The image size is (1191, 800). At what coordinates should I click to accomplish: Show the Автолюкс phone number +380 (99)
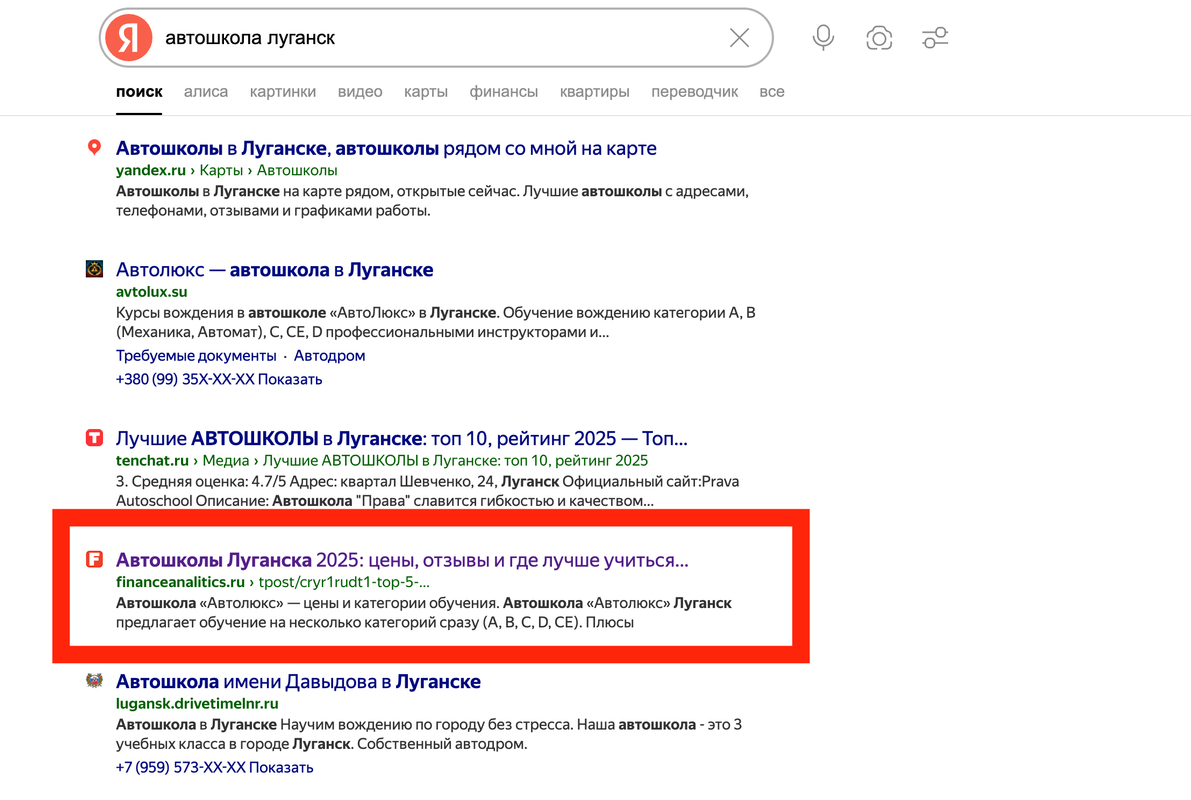coord(219,379)
